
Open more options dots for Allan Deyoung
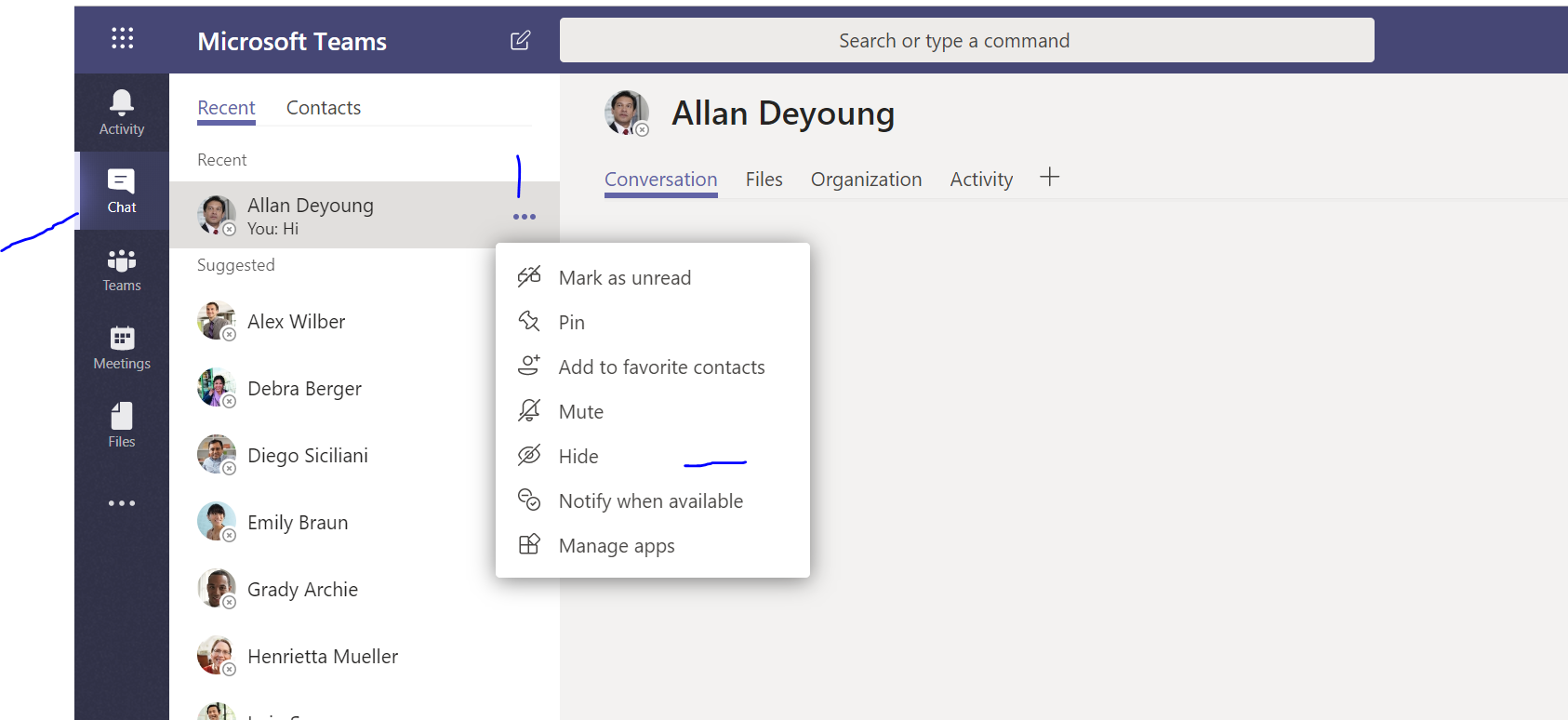click(x=525, y=217)
